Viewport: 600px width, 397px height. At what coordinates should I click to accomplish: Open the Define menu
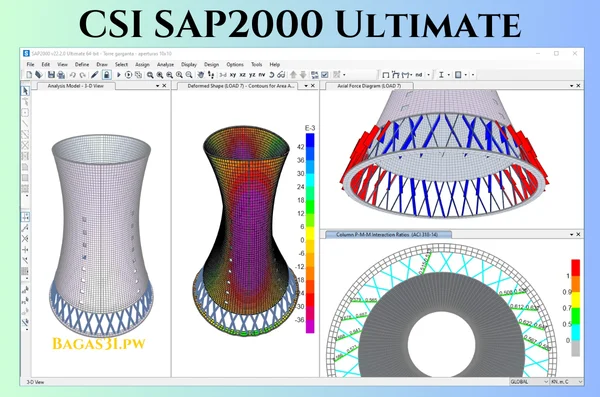(x=82, y=64)
